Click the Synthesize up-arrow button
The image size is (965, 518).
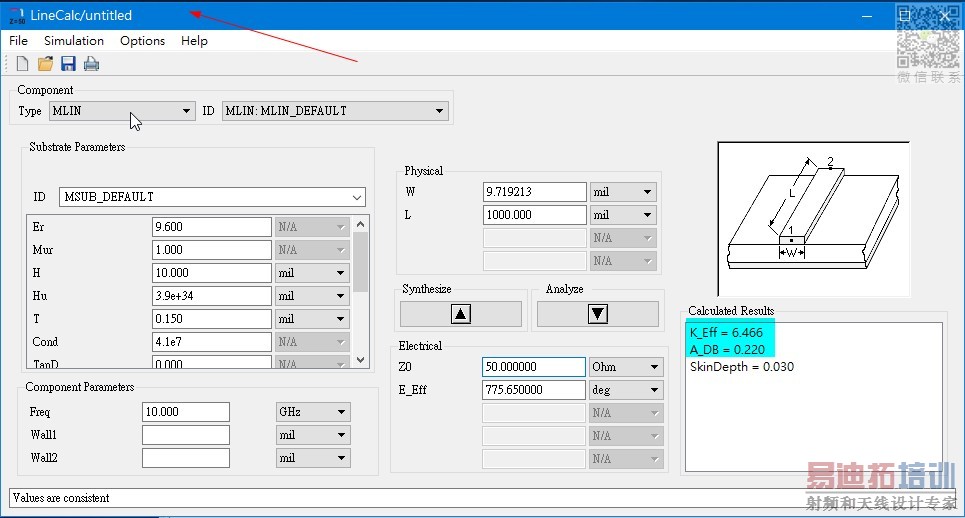(461, 314)
